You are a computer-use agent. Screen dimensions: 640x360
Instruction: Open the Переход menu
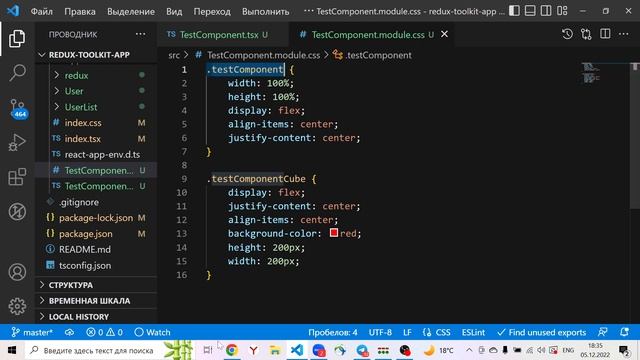tap(212, 11)
